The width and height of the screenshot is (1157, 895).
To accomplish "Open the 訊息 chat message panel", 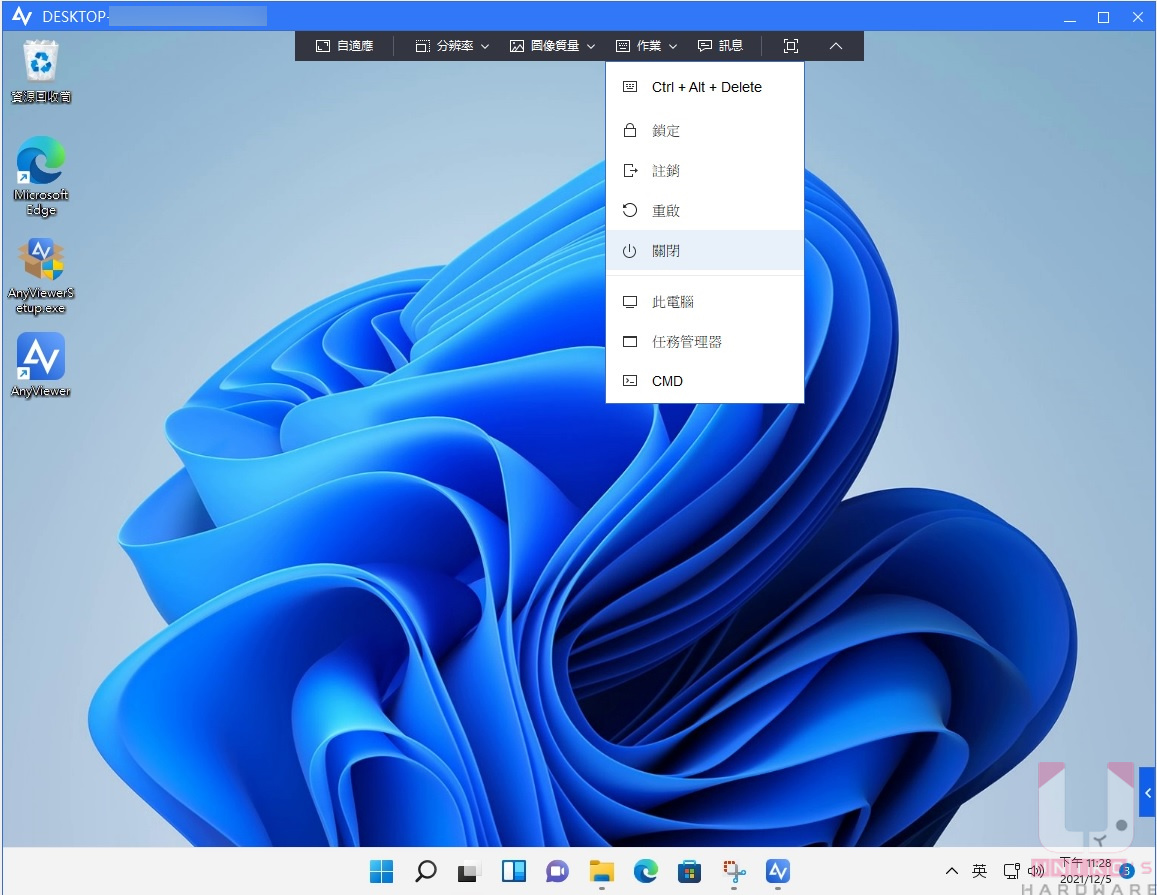I will coord(720,46).
